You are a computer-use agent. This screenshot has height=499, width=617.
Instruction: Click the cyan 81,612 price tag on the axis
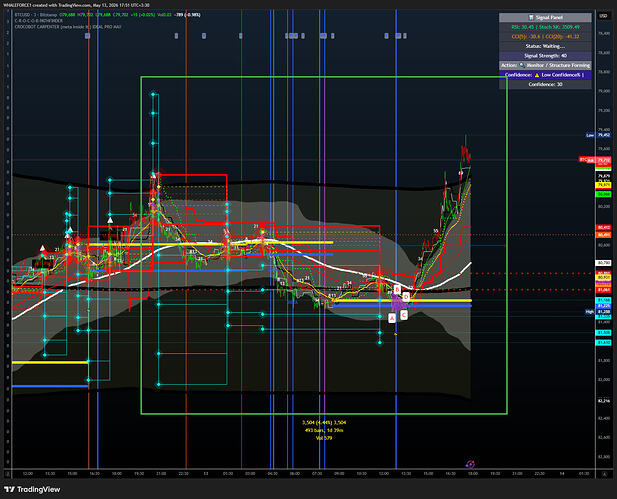tap(604, 343)
